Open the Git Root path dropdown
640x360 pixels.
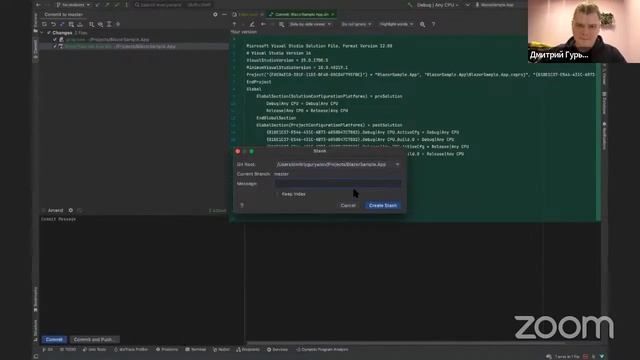(x=397, y=164)
